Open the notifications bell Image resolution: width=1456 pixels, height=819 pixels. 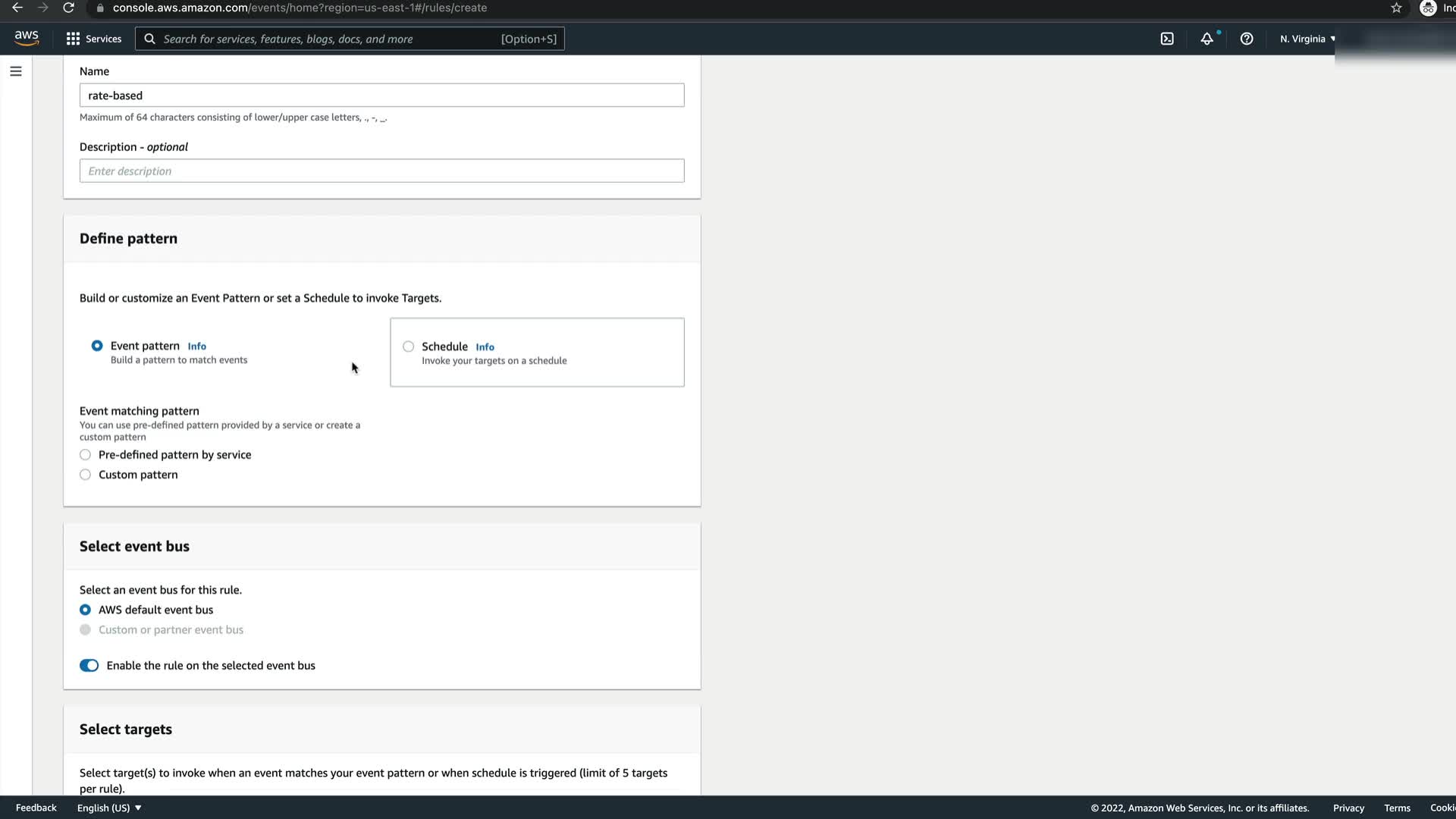(1207, 39)
